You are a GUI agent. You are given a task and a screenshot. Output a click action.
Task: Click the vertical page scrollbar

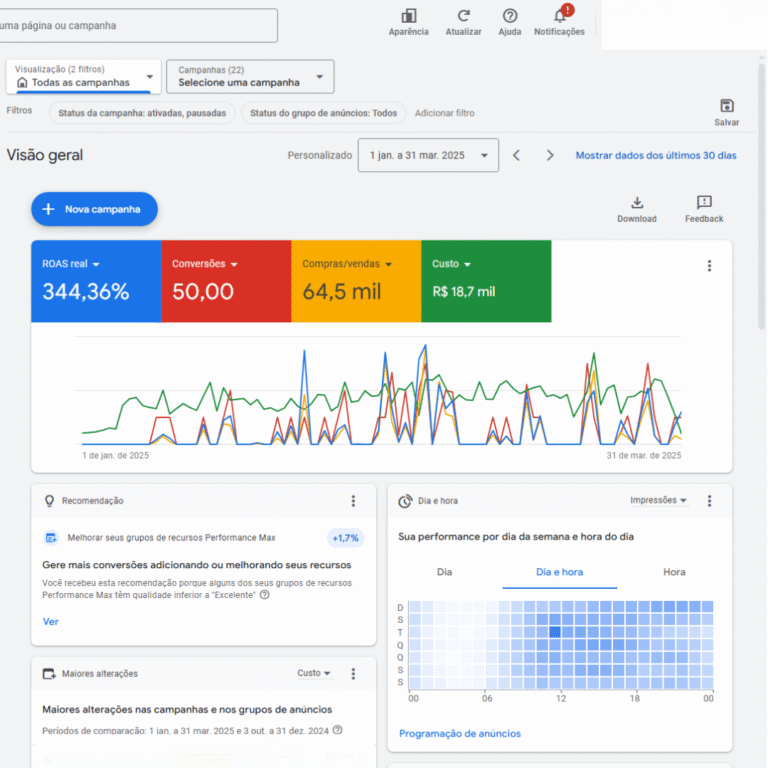point(761,196)
